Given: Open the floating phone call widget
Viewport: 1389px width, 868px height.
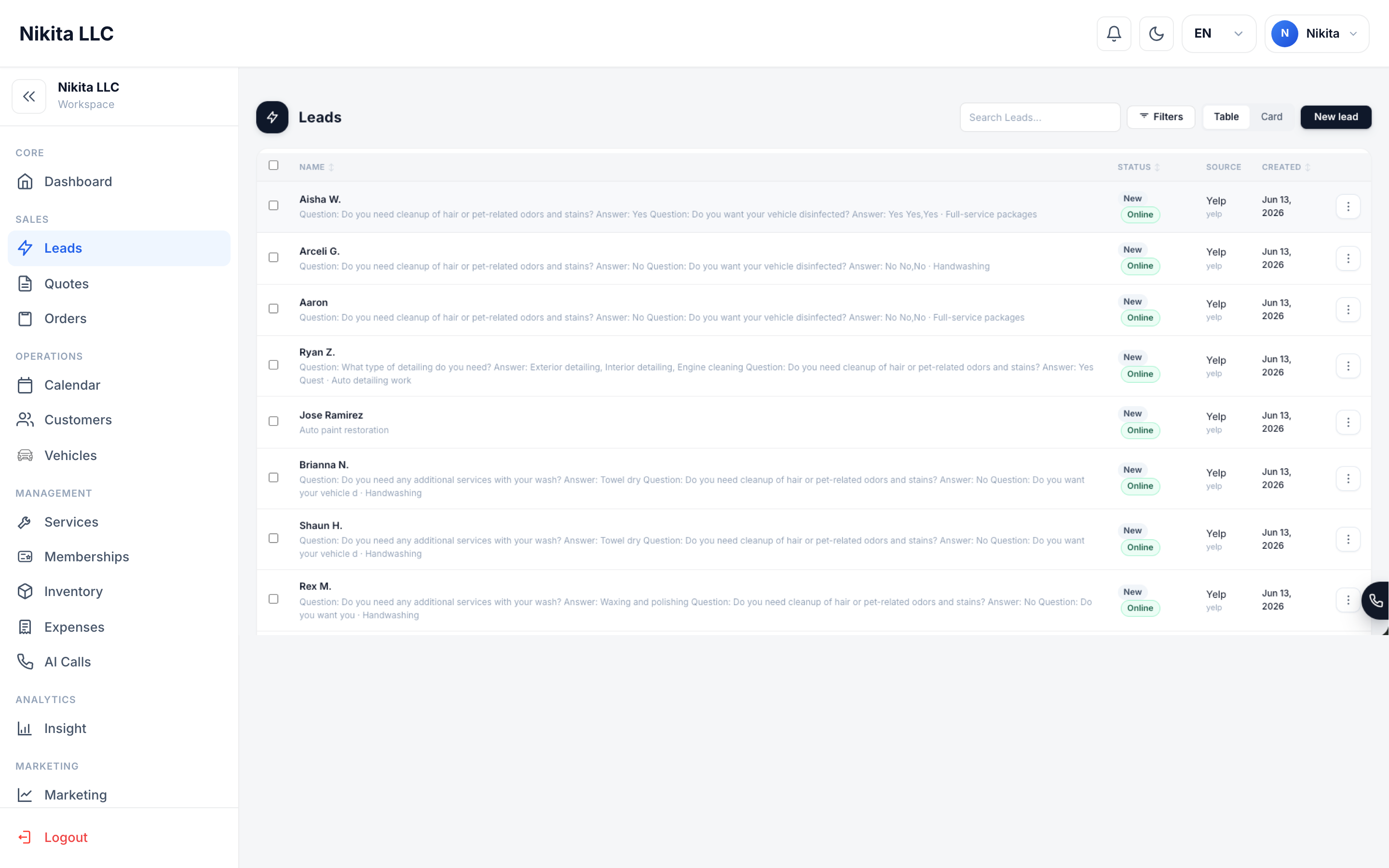Looking at the screenshot, I should click(x=1376, y=600).
